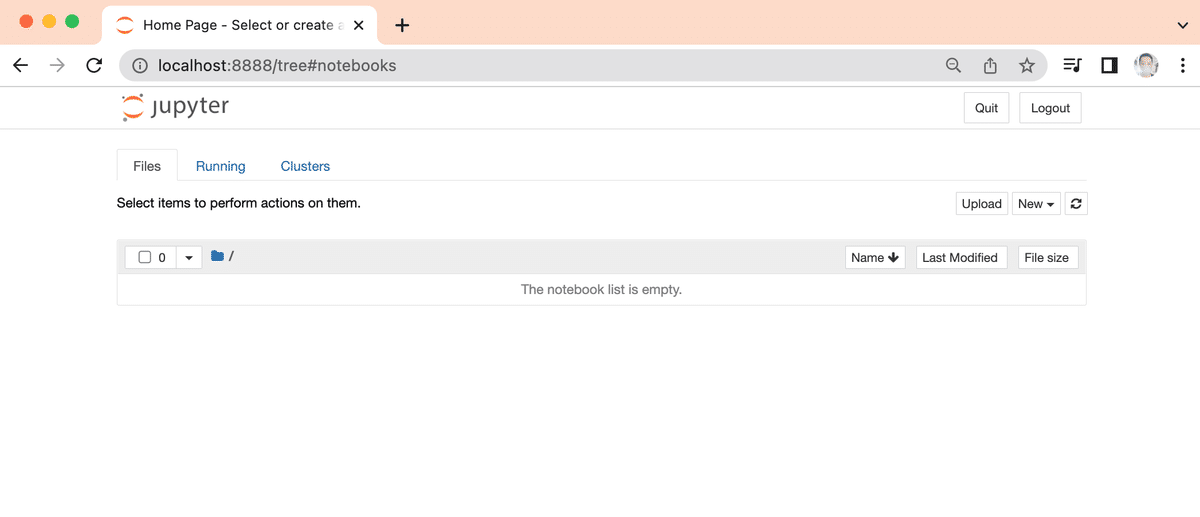Bookmark this page with the star
The width and height of the screenshot is (1200, 517).
[x=1027, y=66]
